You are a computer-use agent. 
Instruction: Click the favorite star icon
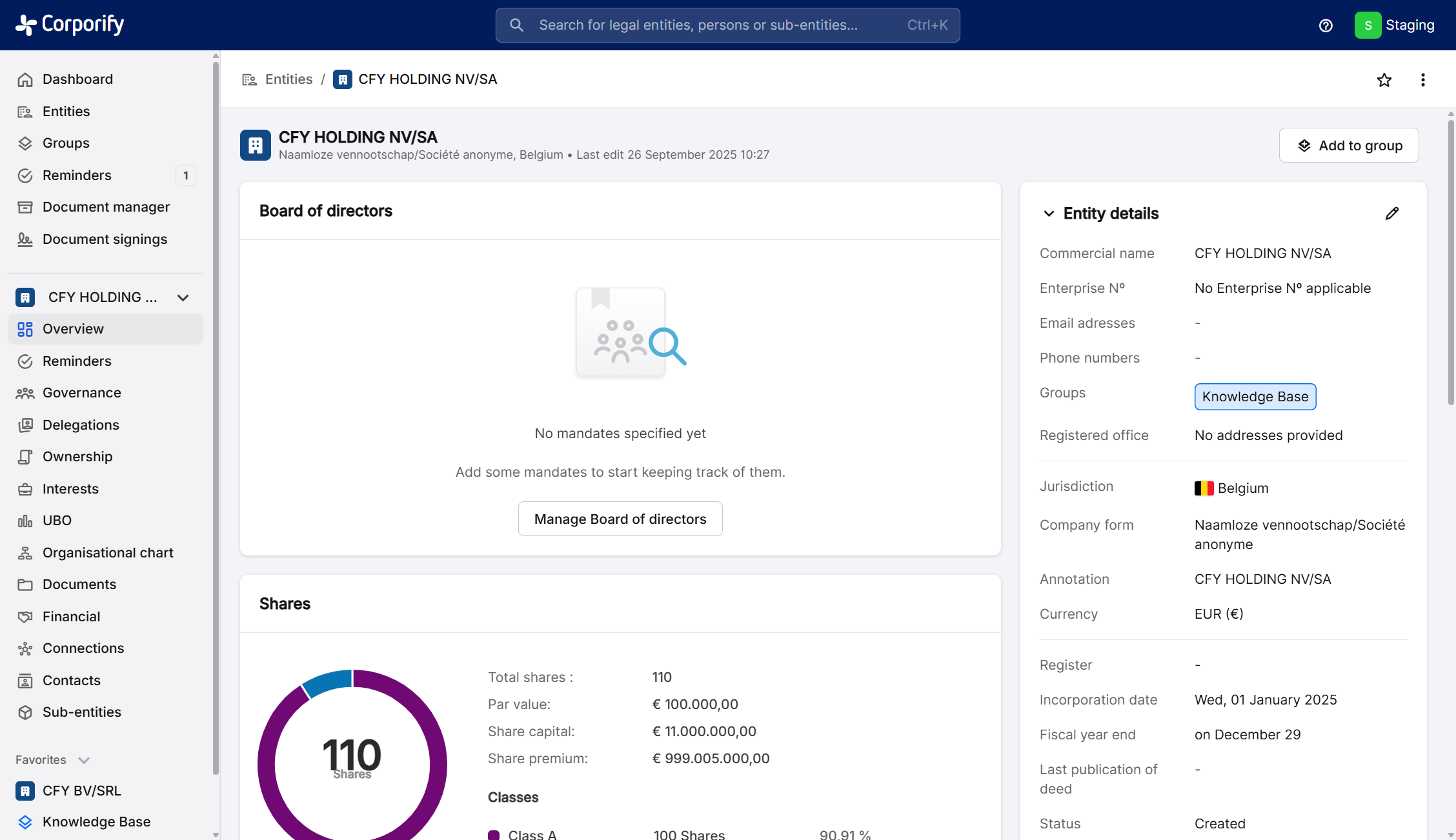(1384, 80)
